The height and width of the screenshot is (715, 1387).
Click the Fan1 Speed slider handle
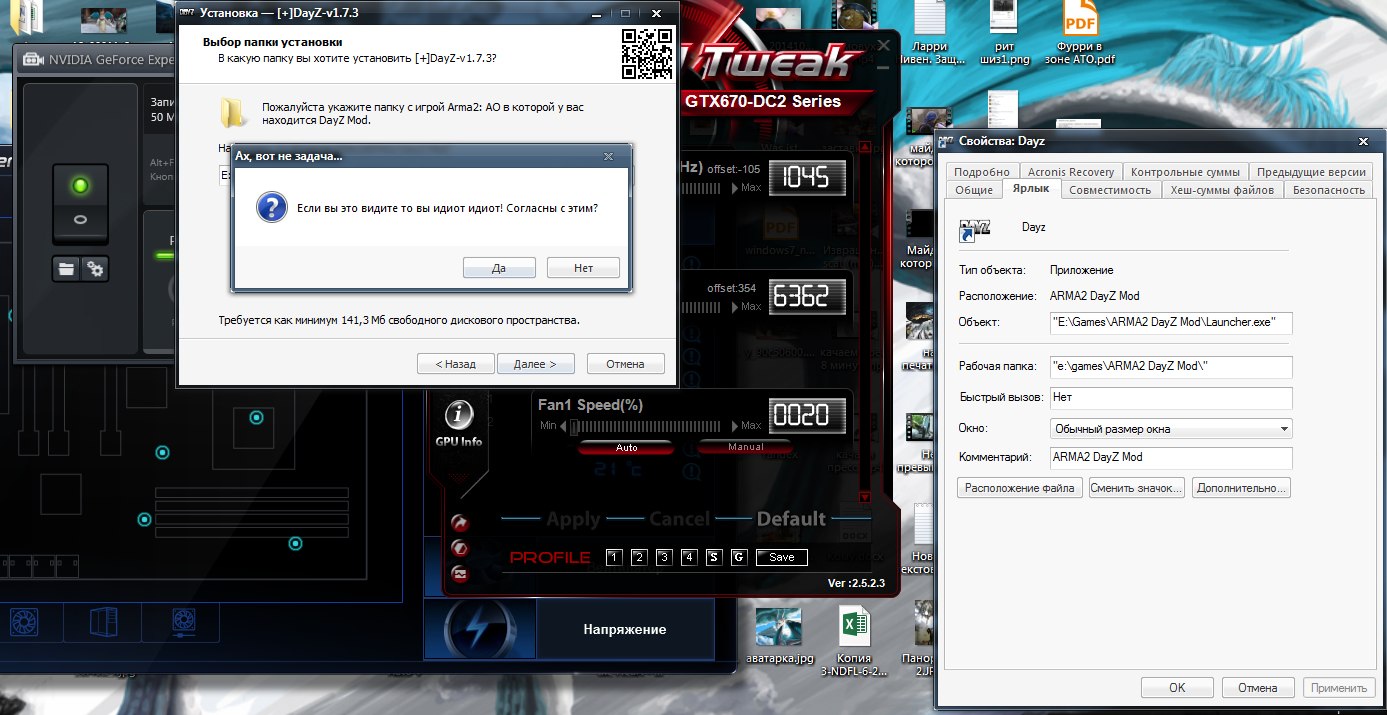click(x=574, y=427)
